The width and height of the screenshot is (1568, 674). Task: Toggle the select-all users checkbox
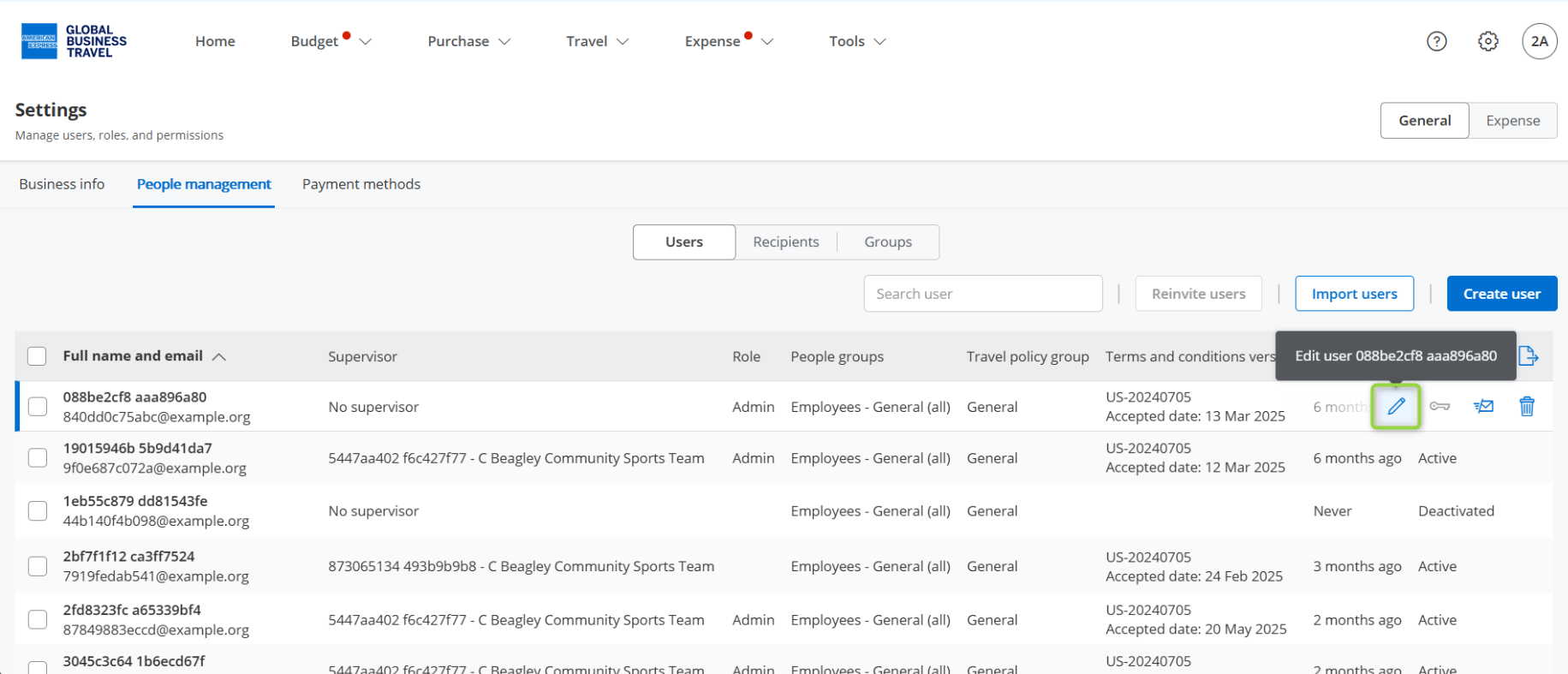(37, 356)
